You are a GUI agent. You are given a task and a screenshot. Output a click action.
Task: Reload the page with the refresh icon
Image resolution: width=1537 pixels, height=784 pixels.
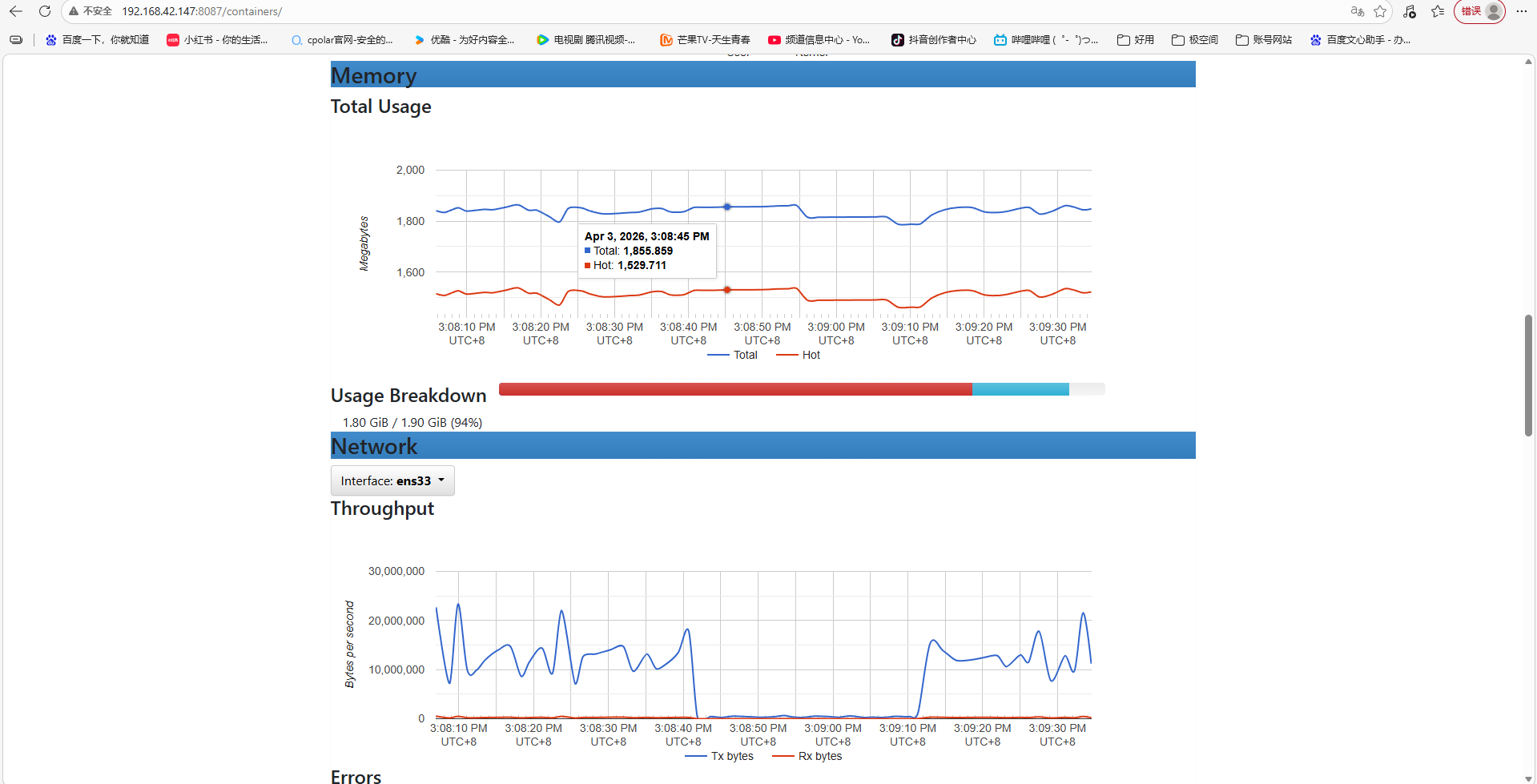tap(45, 11)
